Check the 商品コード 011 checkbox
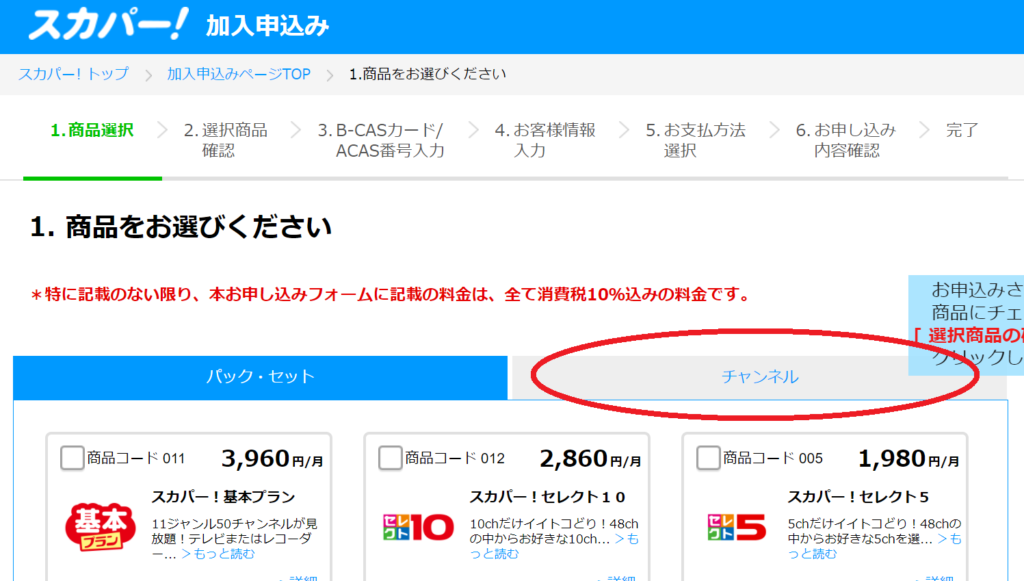Image resolution: width=1024 pixels, height=581 pixels. 72,458
